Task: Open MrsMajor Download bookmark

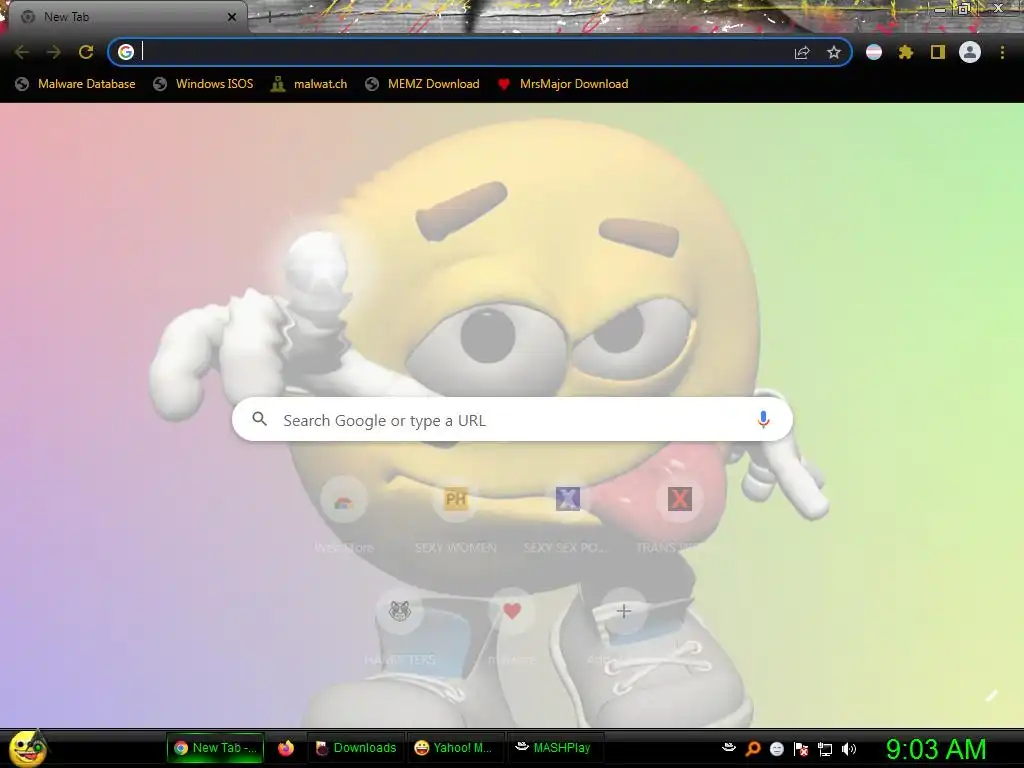Action: [x=563, y=84]
